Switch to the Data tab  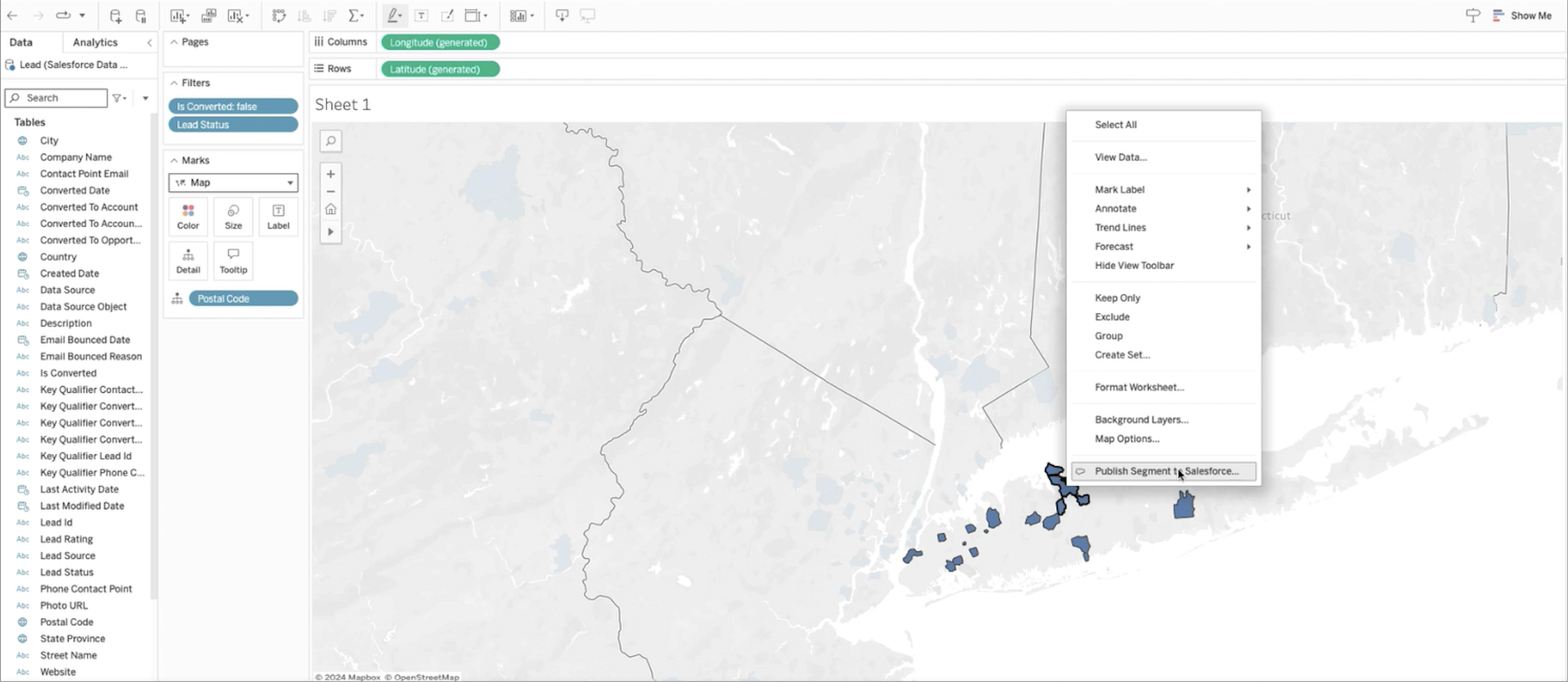tap(21, 42)
